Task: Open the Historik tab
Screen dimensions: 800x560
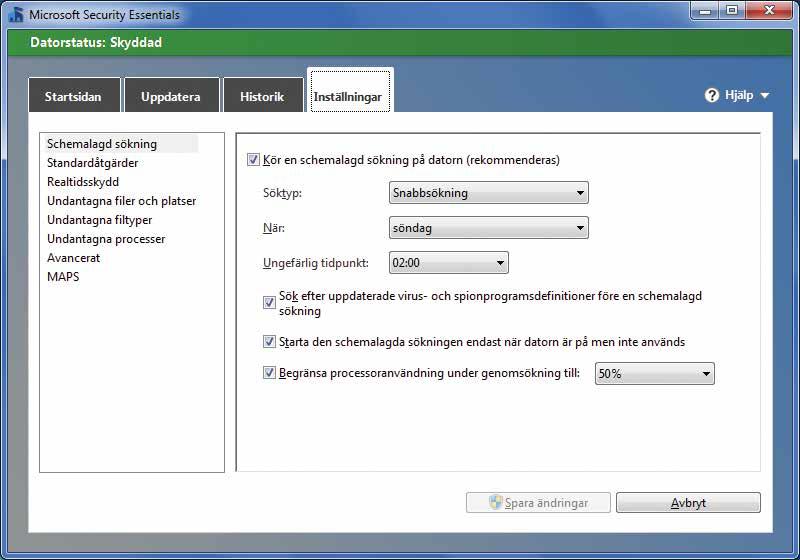Action: [263, 95]
